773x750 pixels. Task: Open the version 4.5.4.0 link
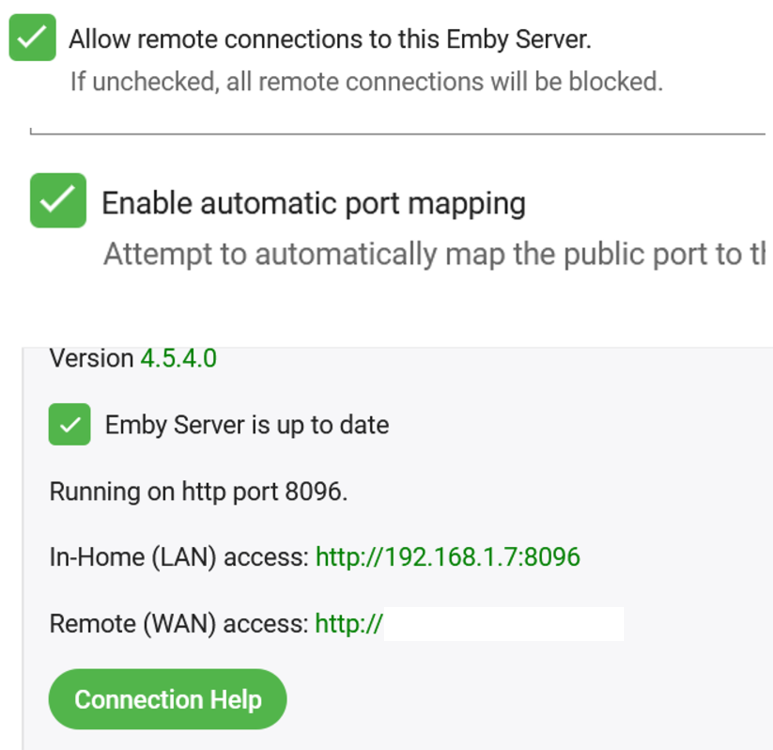[x=178, y=358]
